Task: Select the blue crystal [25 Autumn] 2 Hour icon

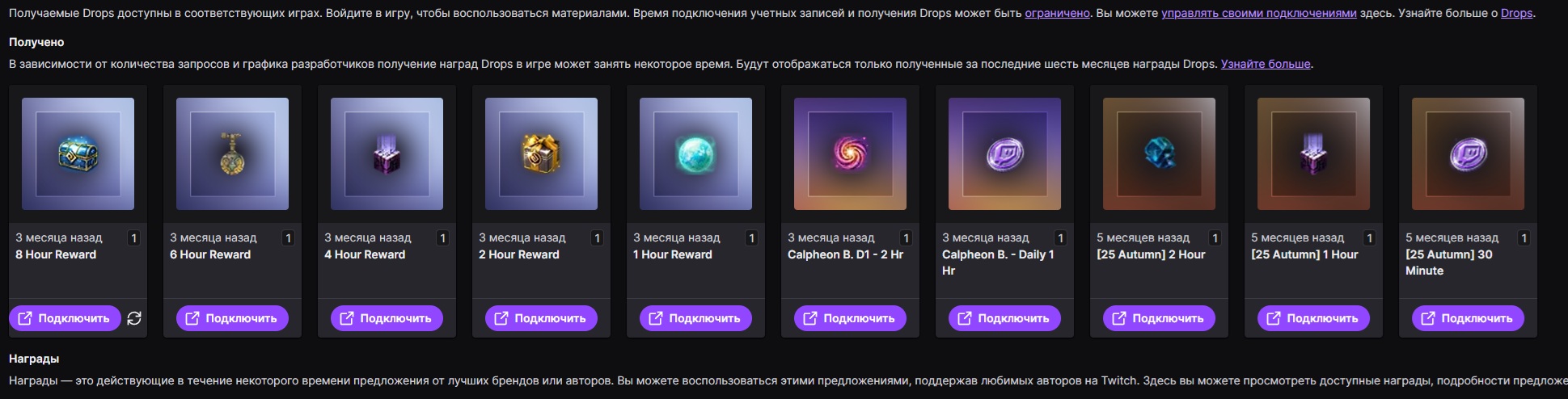Action: point(1159,154)
